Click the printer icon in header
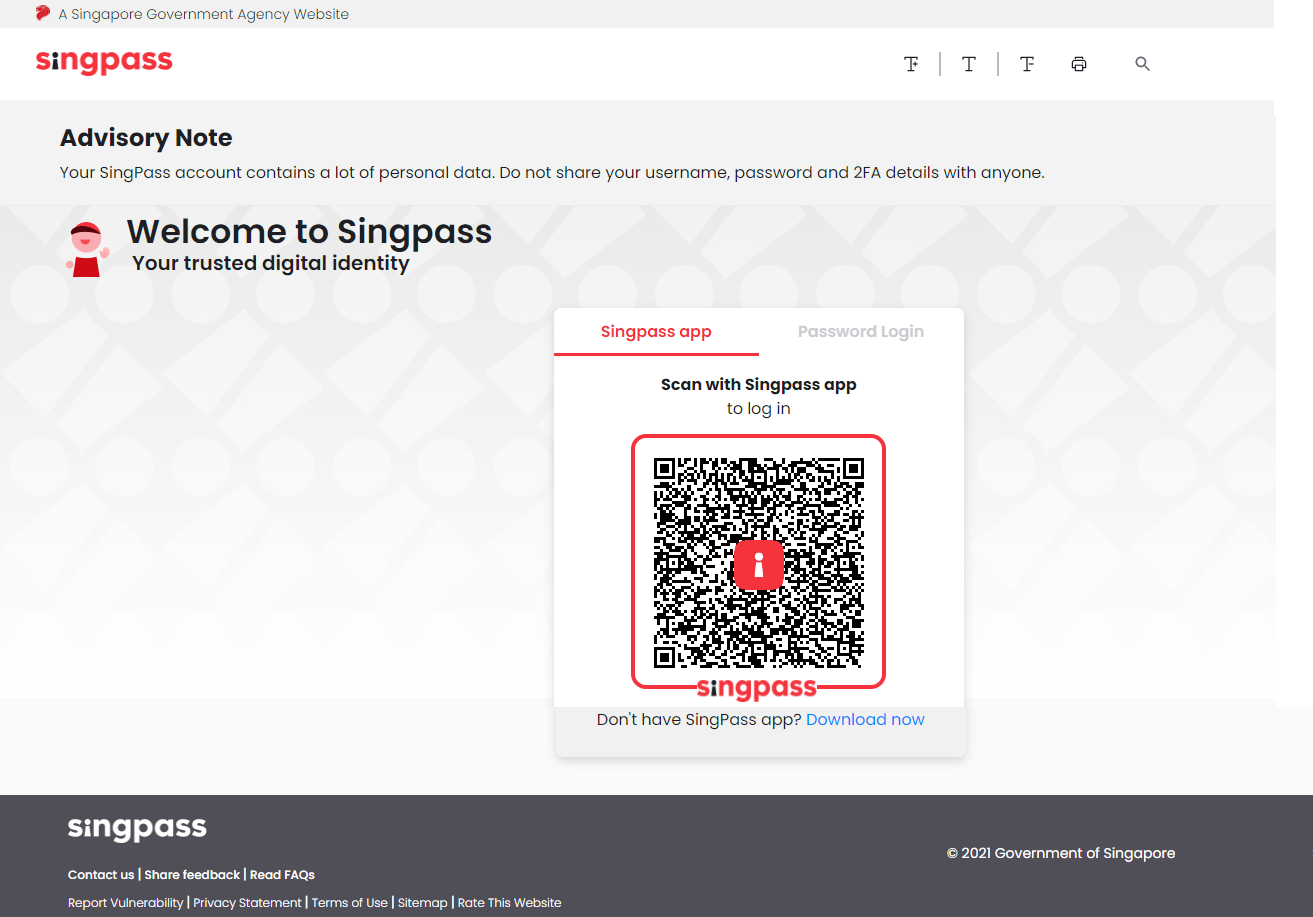 tap(1079, 64)
